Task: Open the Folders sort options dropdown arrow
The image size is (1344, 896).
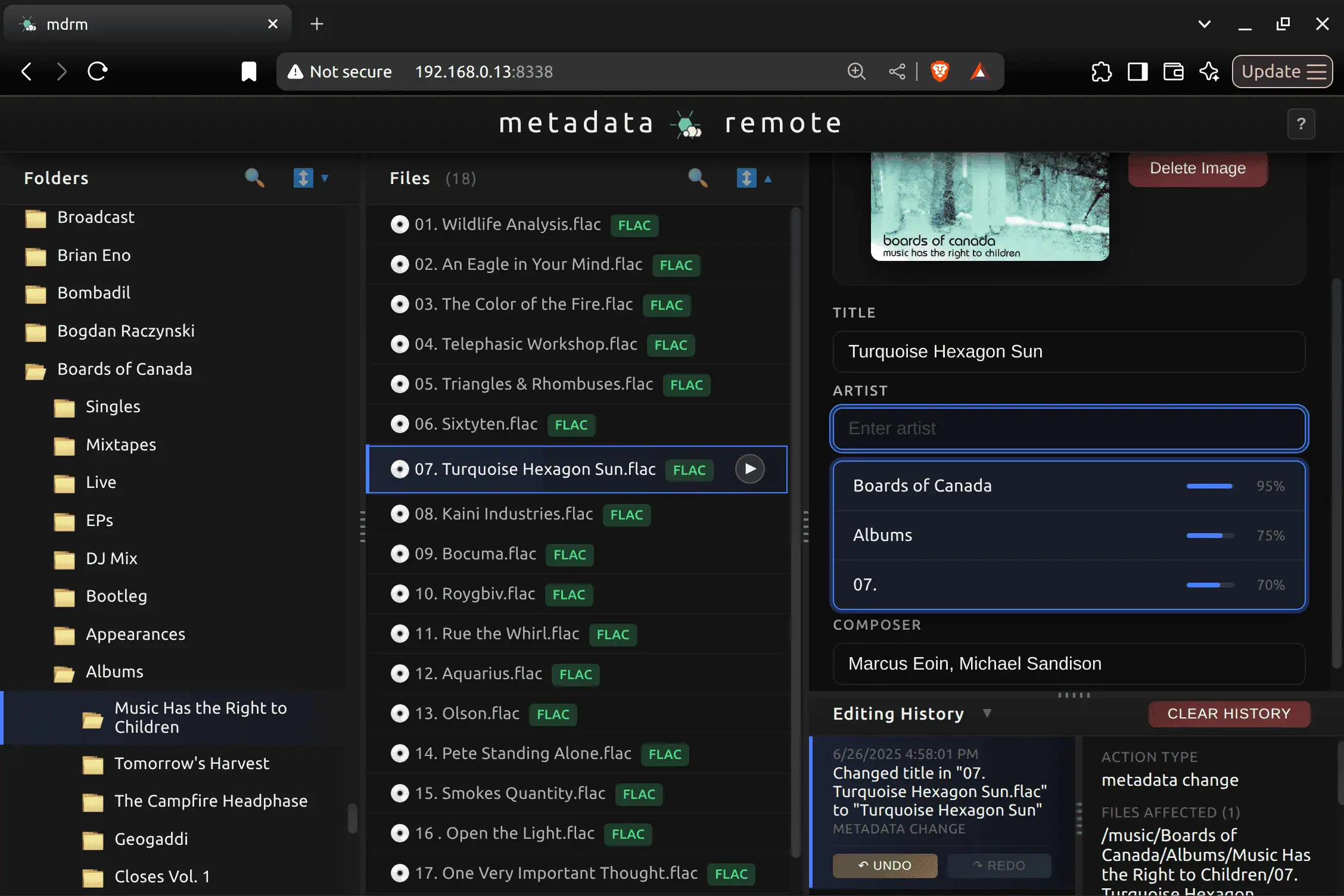Action: [325, 178]
